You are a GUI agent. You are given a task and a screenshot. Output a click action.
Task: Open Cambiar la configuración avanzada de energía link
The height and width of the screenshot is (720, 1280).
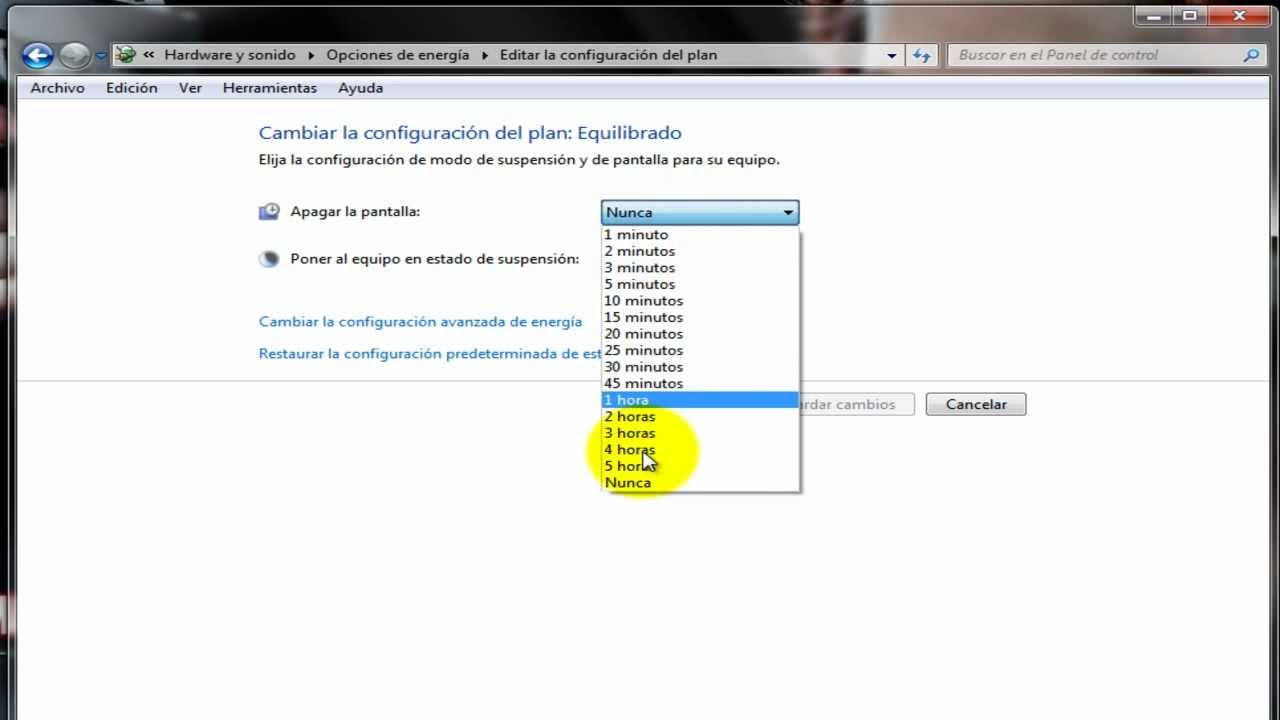[420, 322]
